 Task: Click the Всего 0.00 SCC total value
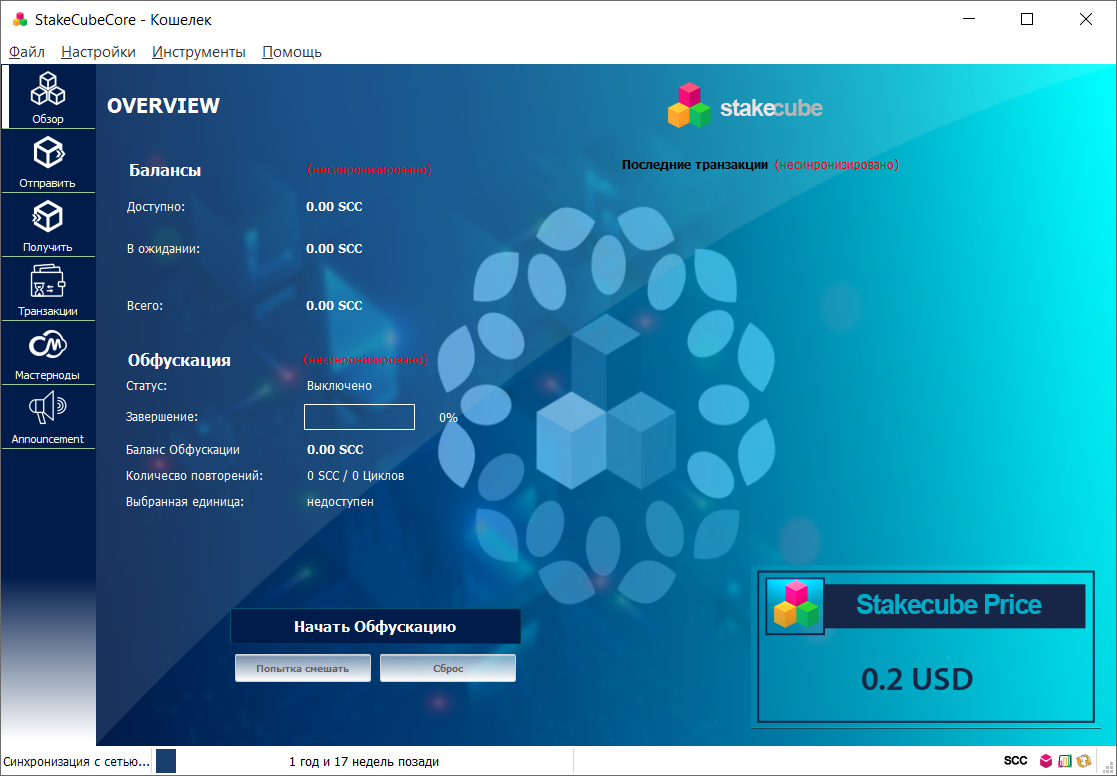tap(334, 305)
